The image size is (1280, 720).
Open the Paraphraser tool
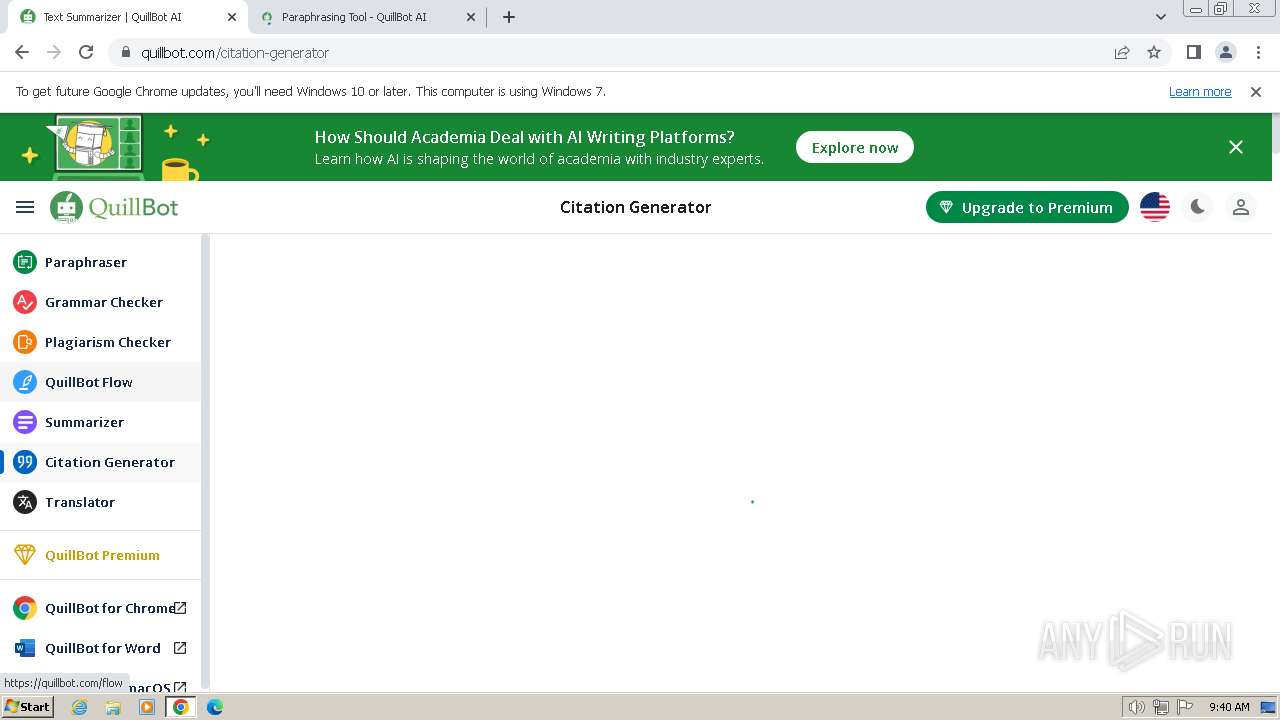click(x=100, y=262)
